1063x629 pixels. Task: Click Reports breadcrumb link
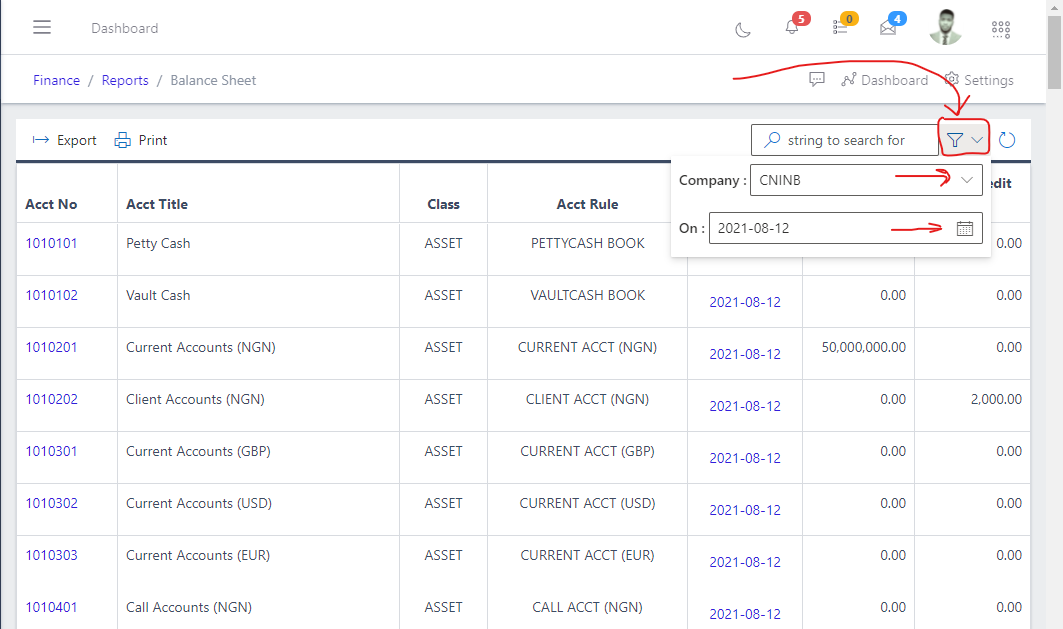point(125,80)
